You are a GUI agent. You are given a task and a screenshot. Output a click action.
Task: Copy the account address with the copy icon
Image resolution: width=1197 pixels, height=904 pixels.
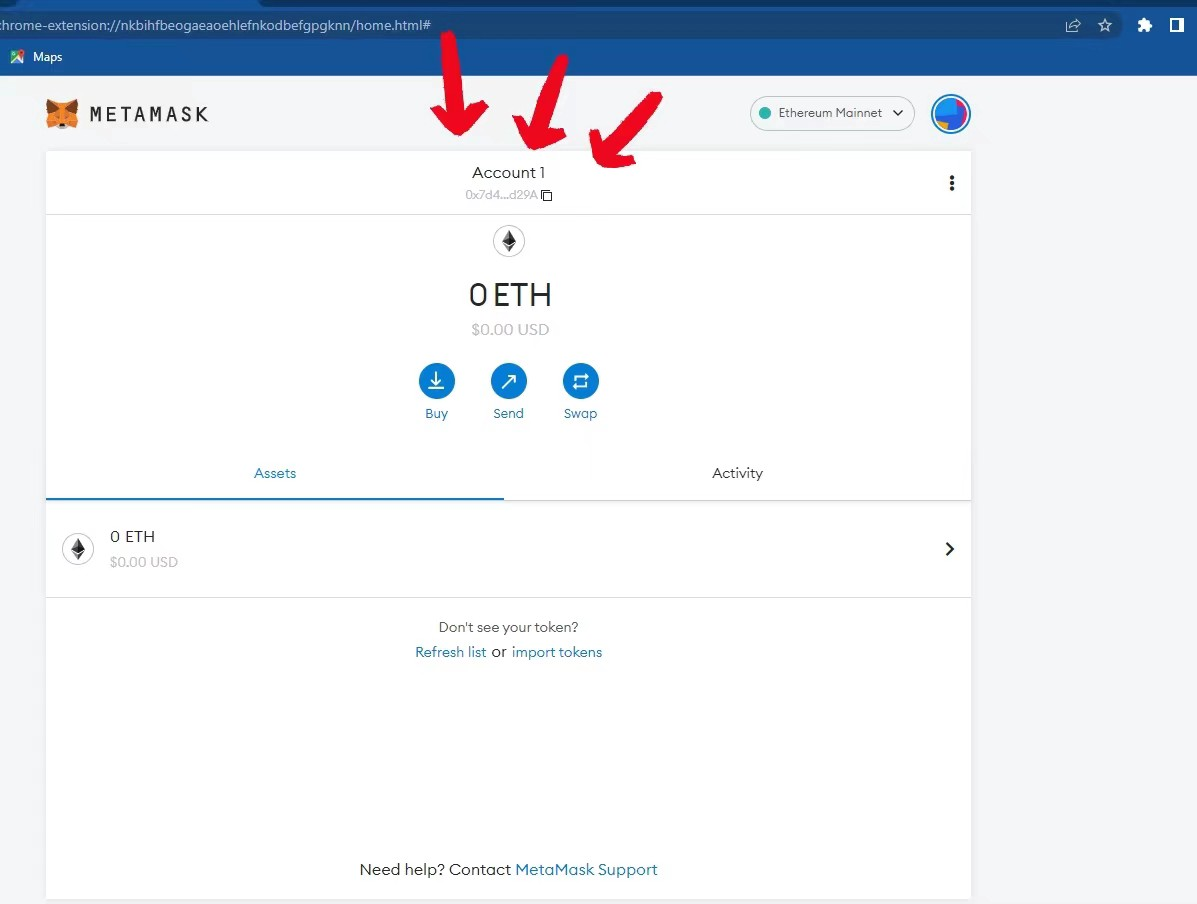point(547,195)
